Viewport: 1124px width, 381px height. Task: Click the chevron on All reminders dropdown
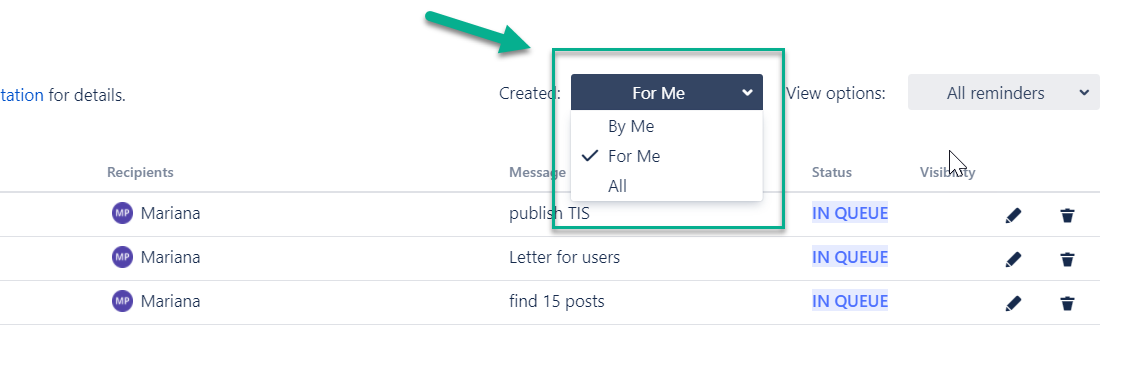coord(1085,93)
